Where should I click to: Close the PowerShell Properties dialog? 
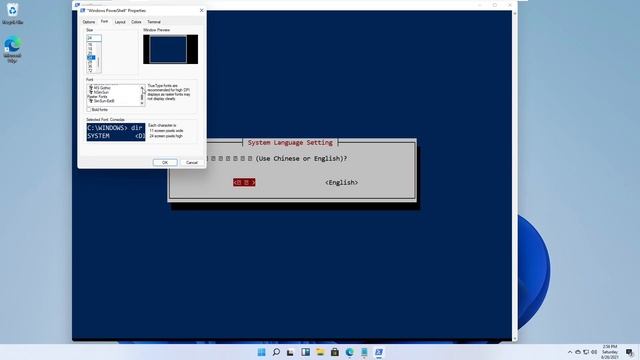pyautogui.click(x=201, y=10)
